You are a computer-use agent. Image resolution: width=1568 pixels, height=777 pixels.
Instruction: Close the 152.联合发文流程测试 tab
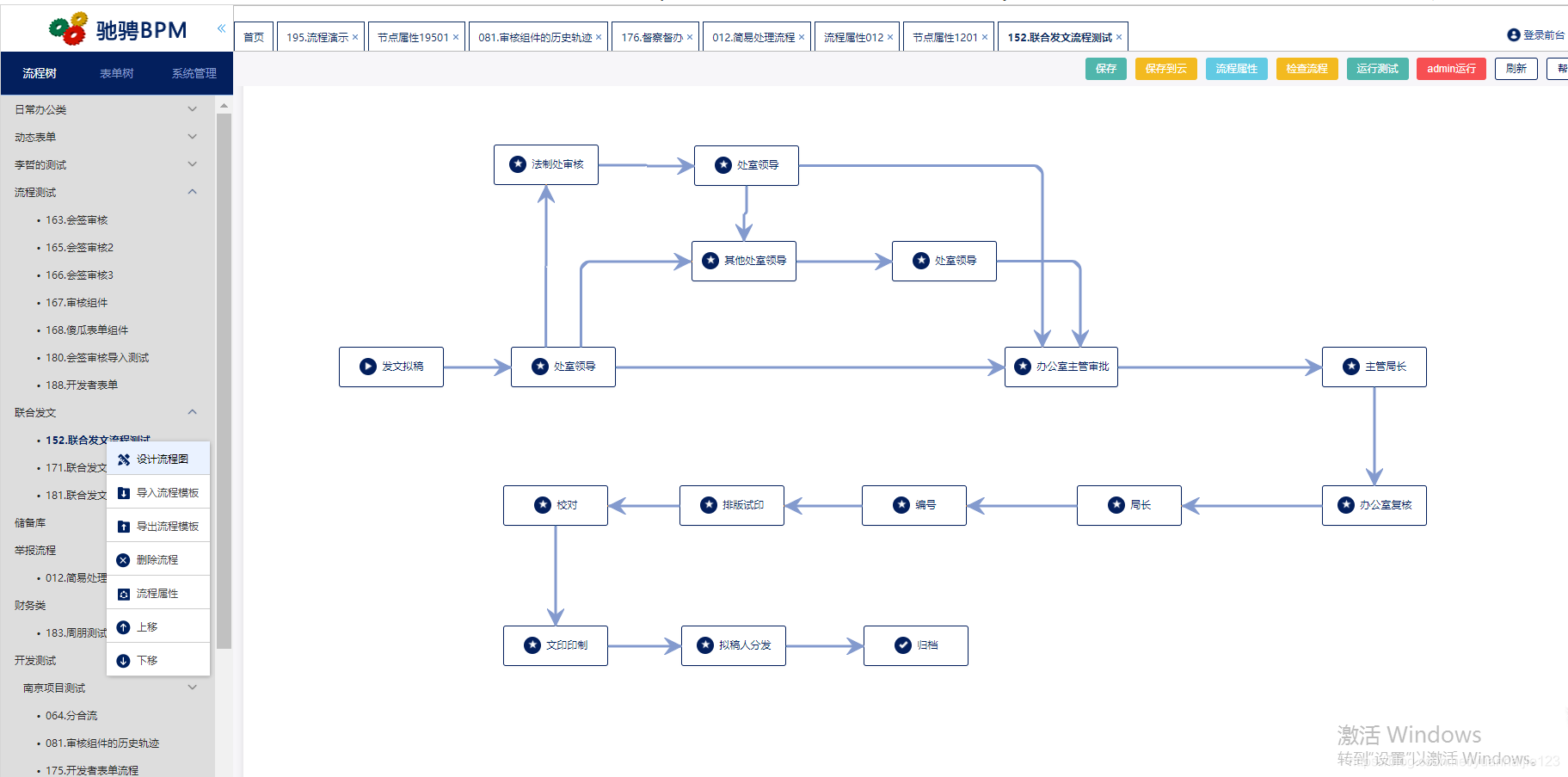[x=1119, y=37]
